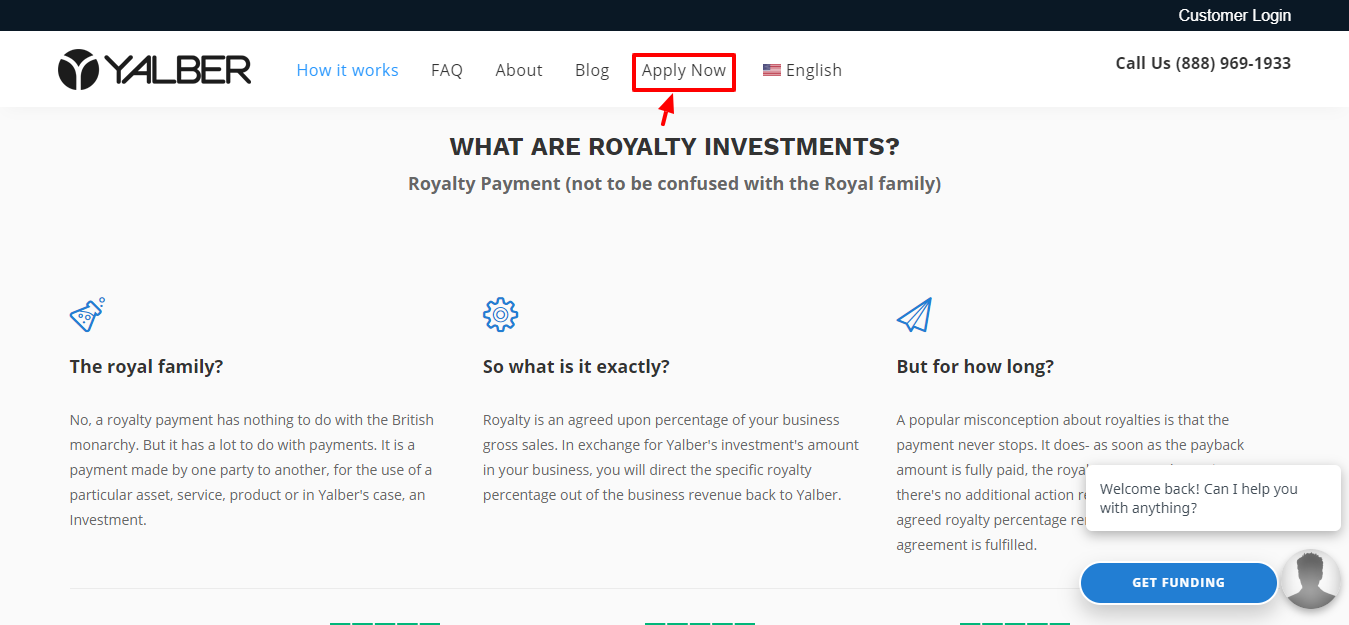Open Customer Login
The width and height of the screenshot is (1349, 625).
tap(1234, 15)
